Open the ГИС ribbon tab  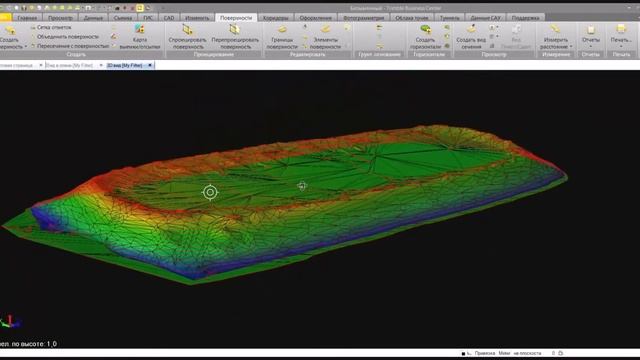coord(148,18)
